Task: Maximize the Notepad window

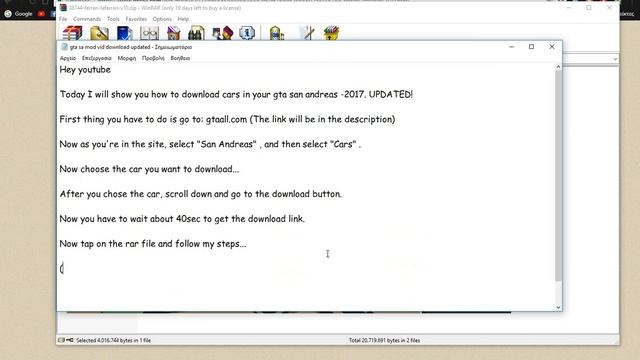Action: tap(531, 47)
